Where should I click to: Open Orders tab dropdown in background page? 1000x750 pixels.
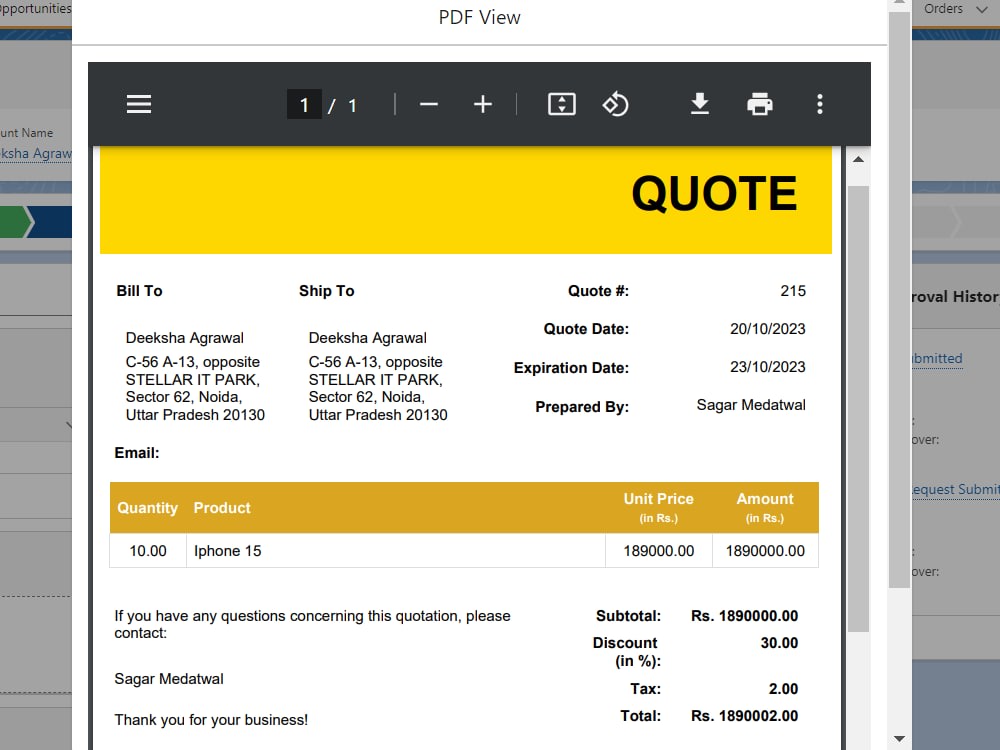[981, 9]
